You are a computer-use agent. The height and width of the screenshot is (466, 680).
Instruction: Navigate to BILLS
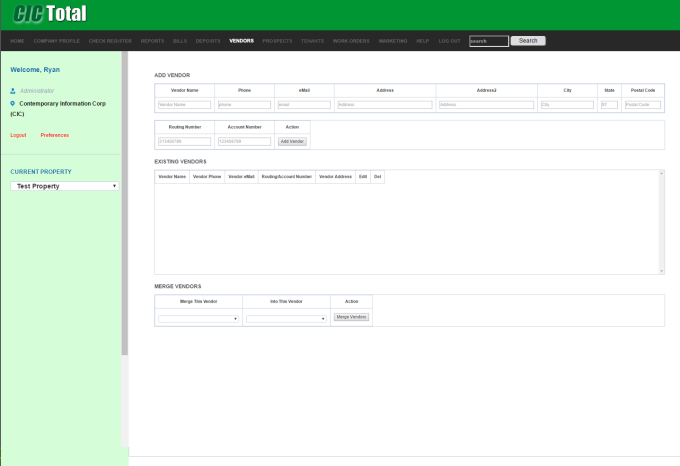180,41
